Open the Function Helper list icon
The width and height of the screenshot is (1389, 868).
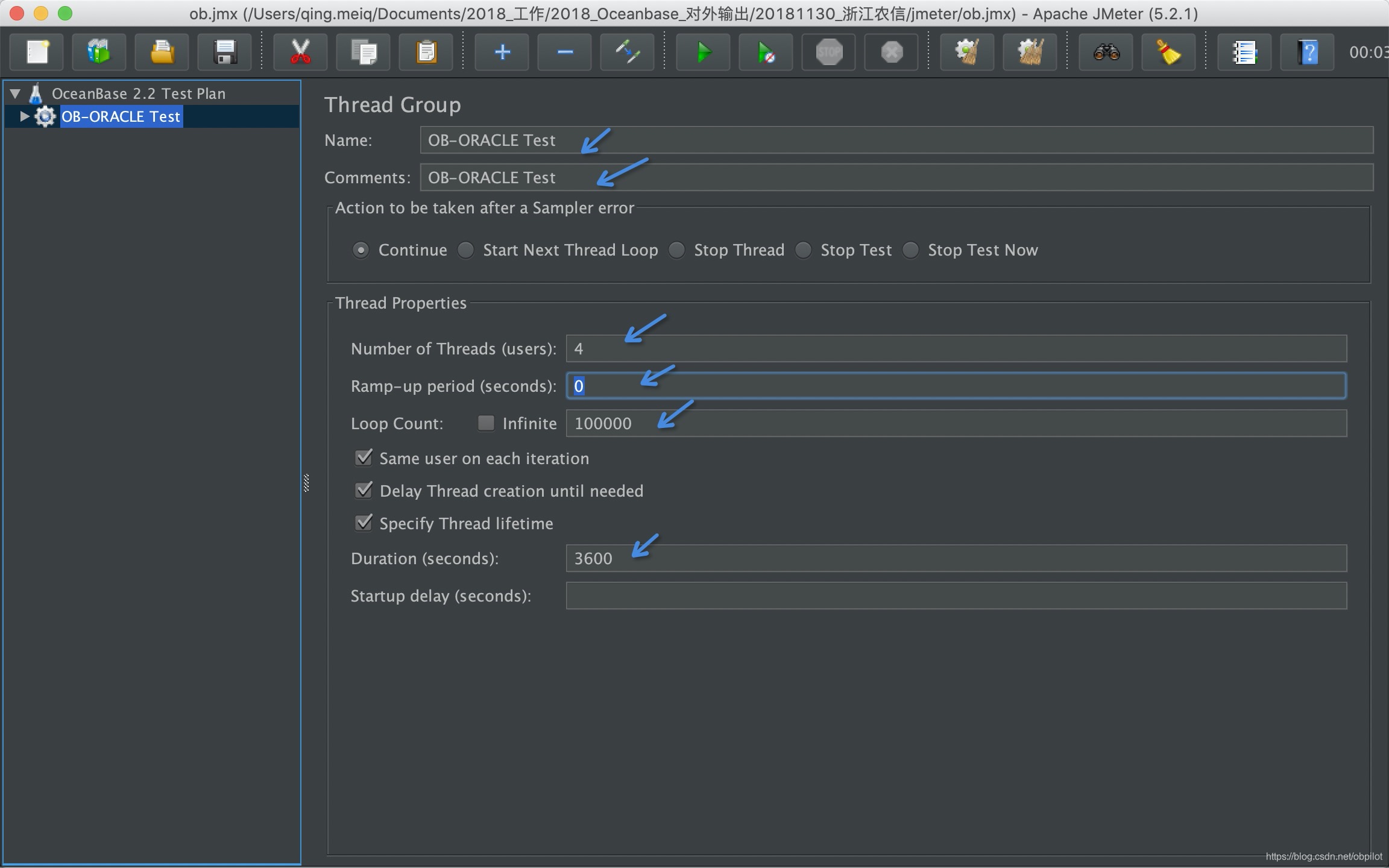click(1244, 52)
